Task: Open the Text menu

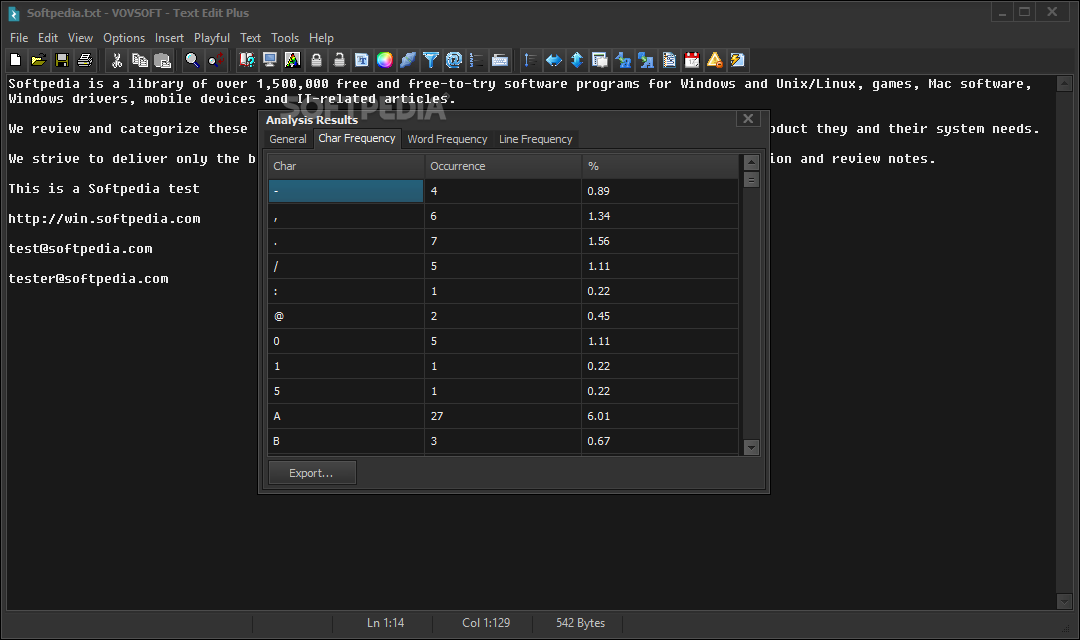Action: pos(250,38)
